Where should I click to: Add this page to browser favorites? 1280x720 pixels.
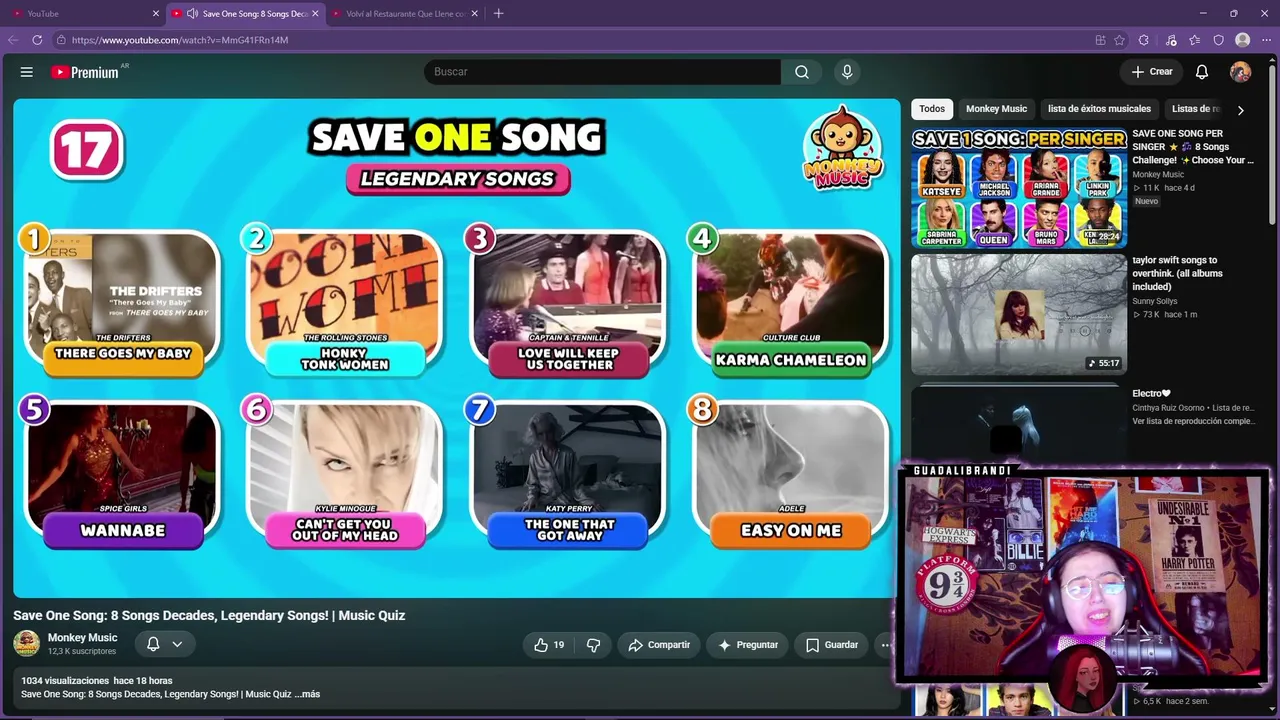point(1119,40)
